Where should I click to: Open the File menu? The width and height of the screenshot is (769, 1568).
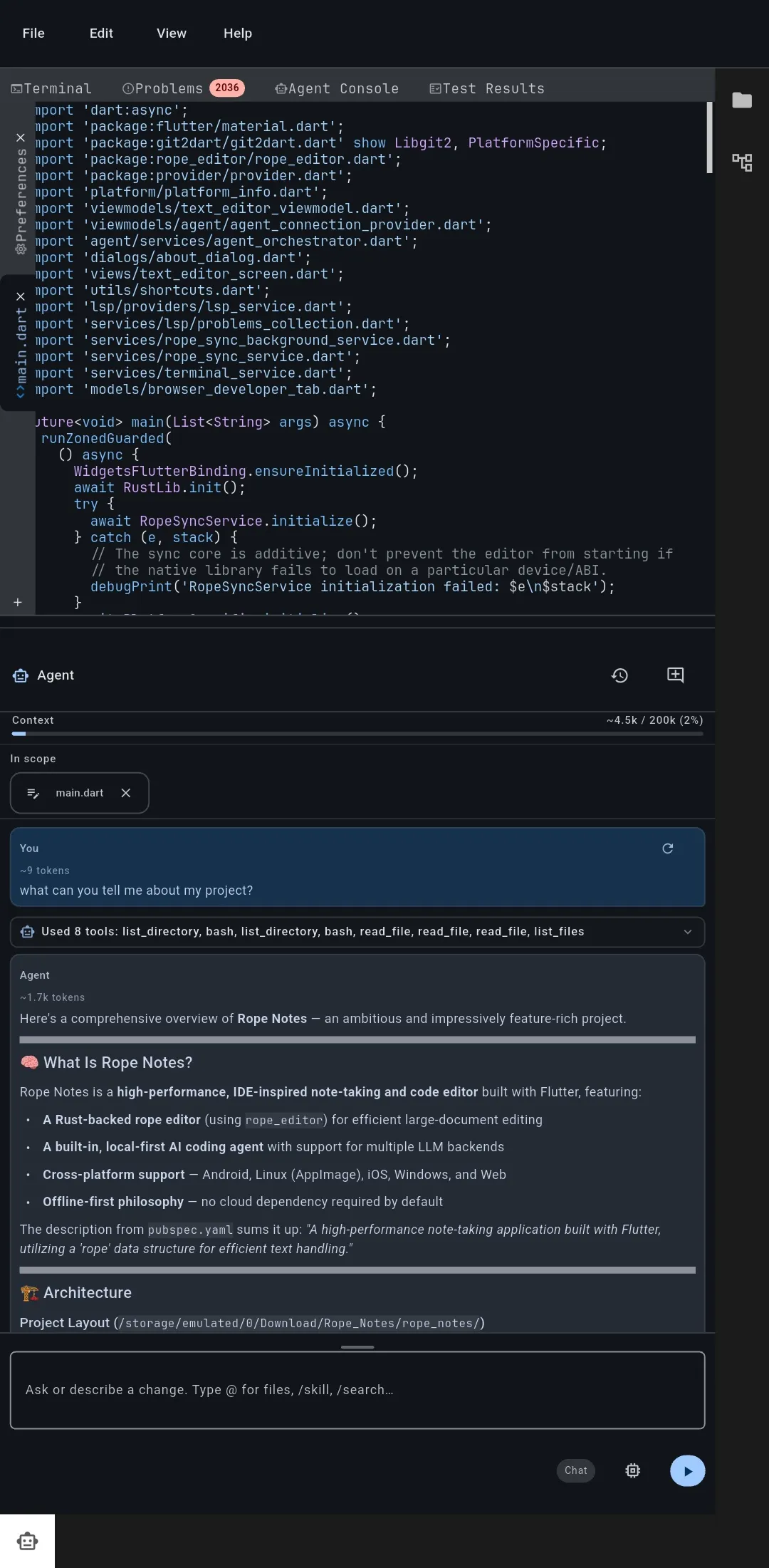33,33
